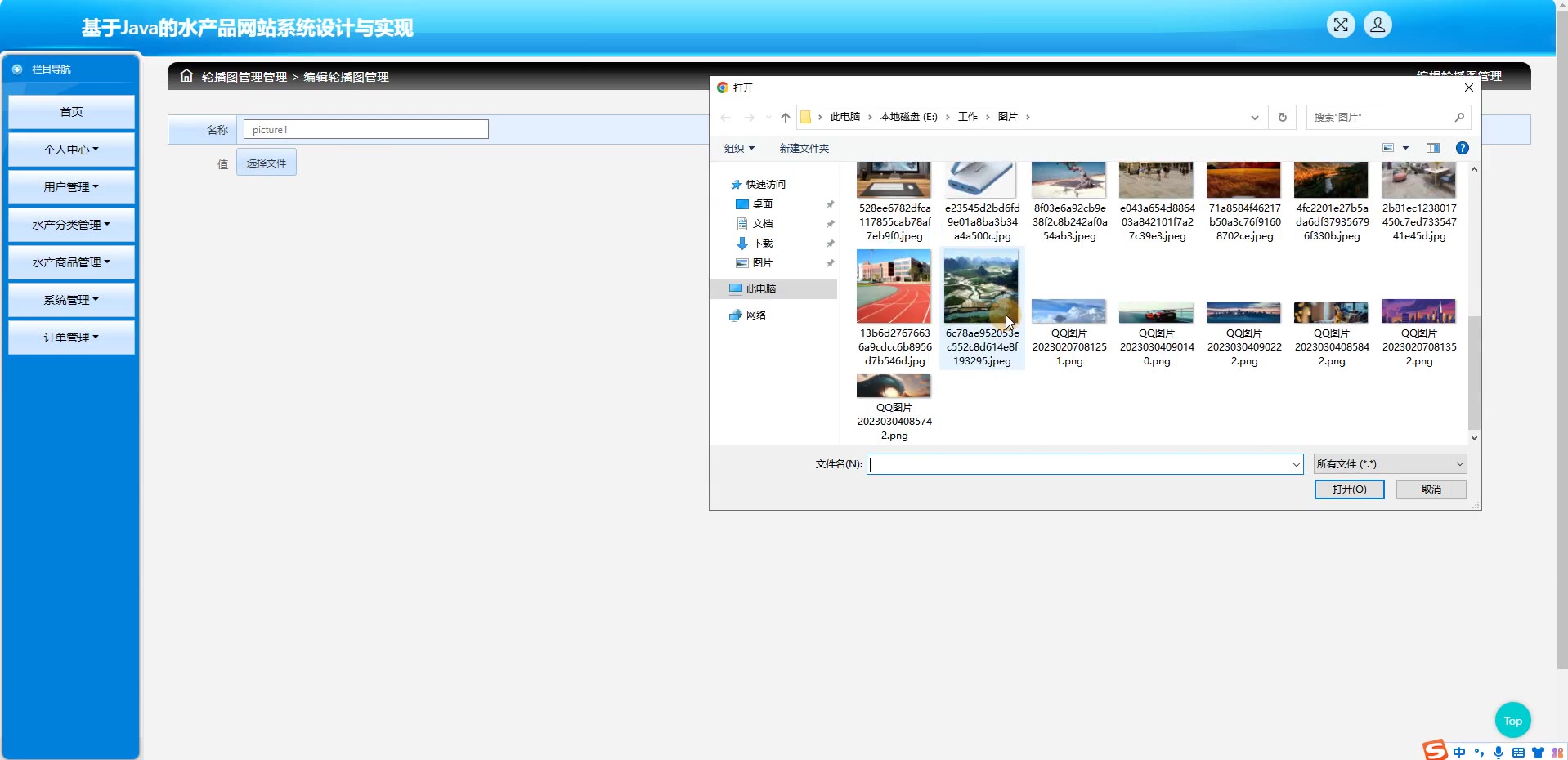Select the running track image 13b6d2767663

[894, 288]
